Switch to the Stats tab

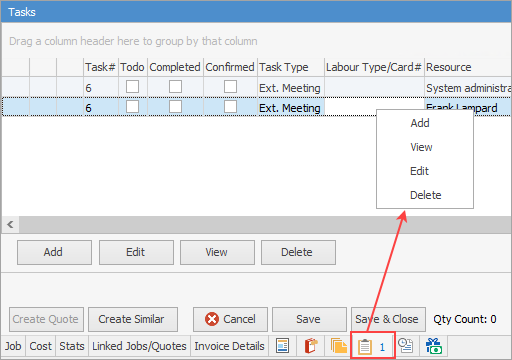click(x=72, y=346)
